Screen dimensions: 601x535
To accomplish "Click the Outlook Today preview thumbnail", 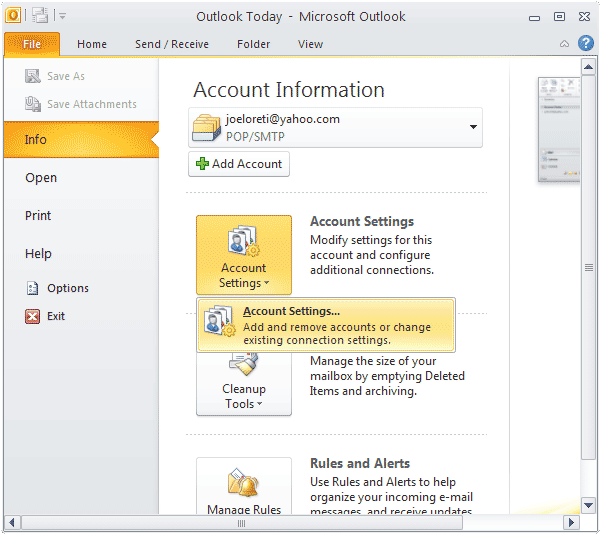I will (x=558, y=130).
